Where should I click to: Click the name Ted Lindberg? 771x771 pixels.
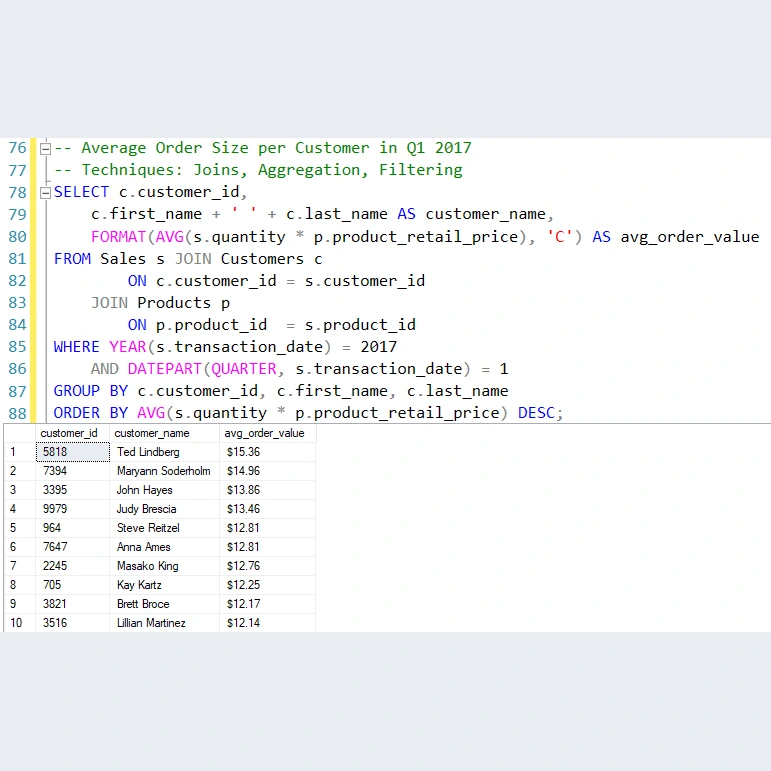click(148, 452)
